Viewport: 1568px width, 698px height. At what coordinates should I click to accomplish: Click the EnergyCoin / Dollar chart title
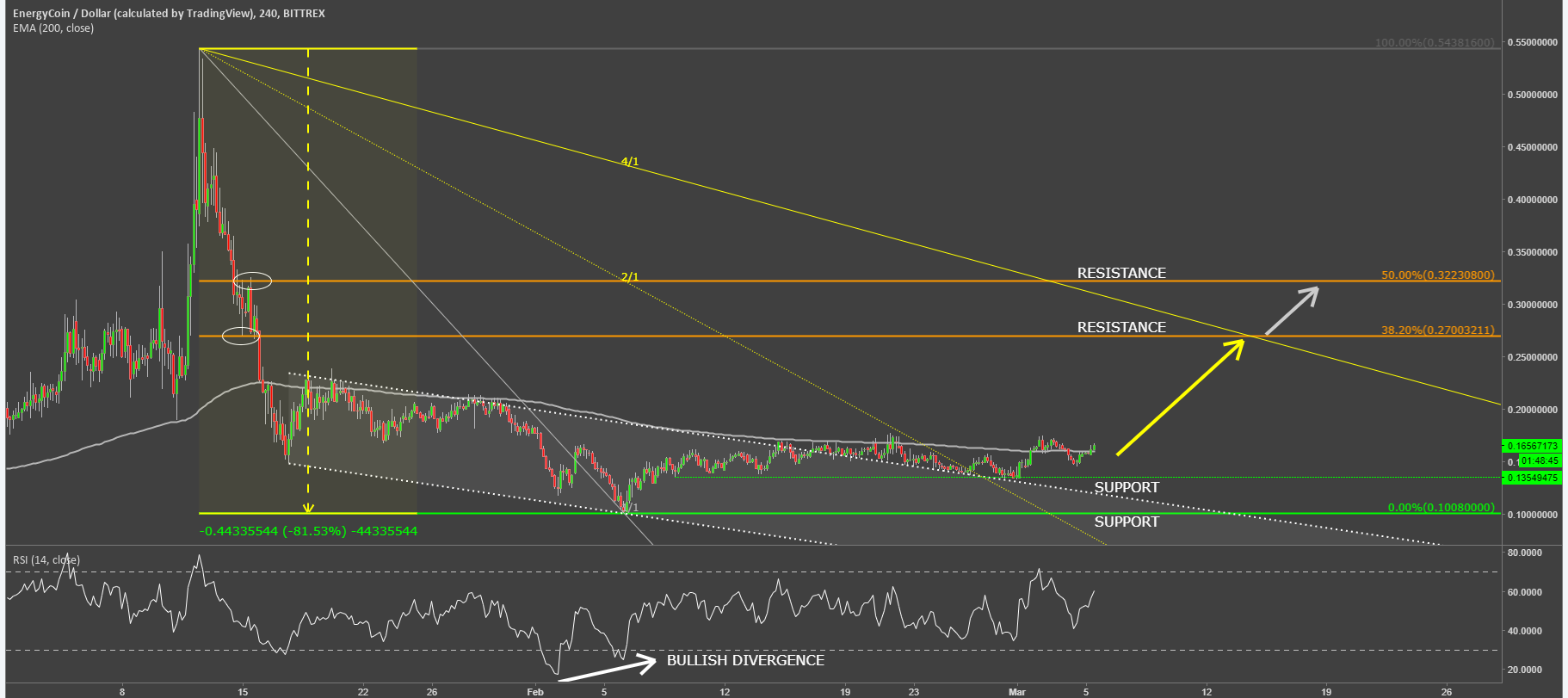(169, 13)
